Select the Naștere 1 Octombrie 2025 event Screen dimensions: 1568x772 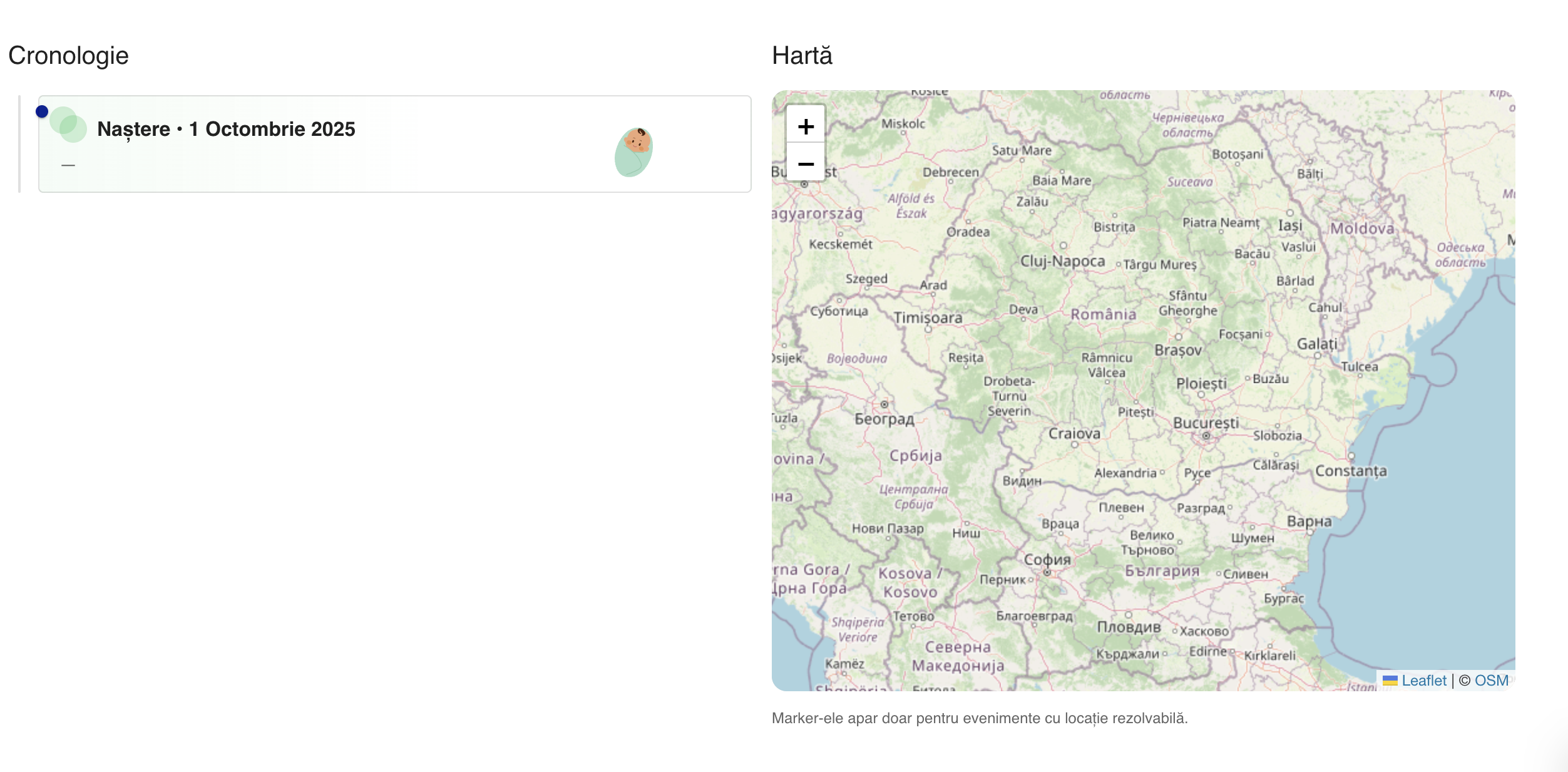(x=226, y=129)
